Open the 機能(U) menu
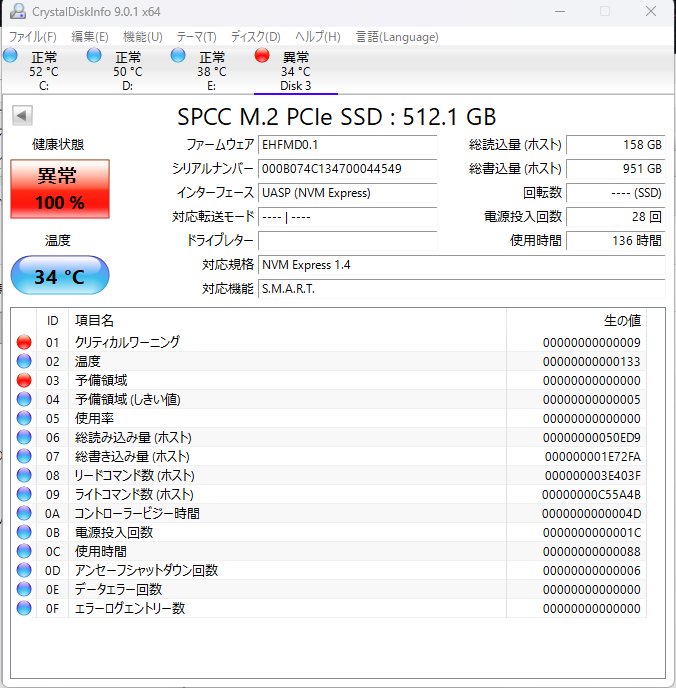676x688 pixels. pos(142,37)
